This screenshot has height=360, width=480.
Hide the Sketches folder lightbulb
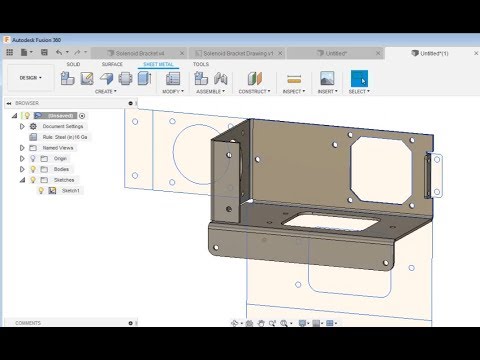(x=33, y=180)
